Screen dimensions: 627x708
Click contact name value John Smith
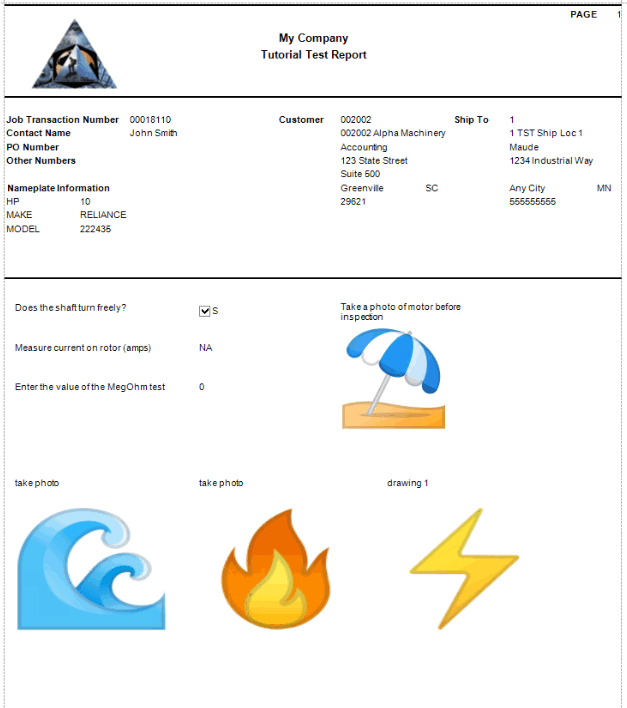coord(153,133)
